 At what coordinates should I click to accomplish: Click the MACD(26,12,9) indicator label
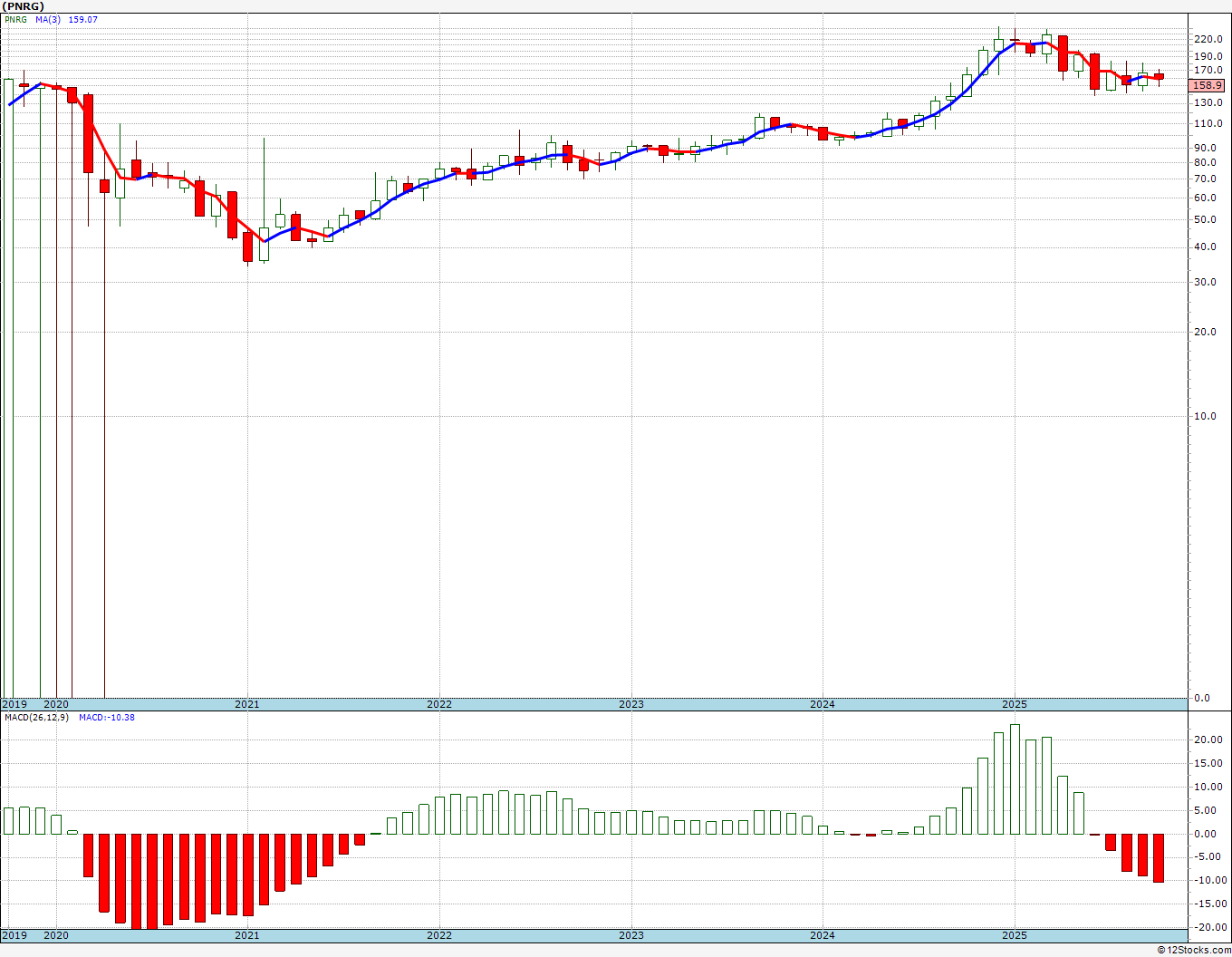click(x=36, y=718)
